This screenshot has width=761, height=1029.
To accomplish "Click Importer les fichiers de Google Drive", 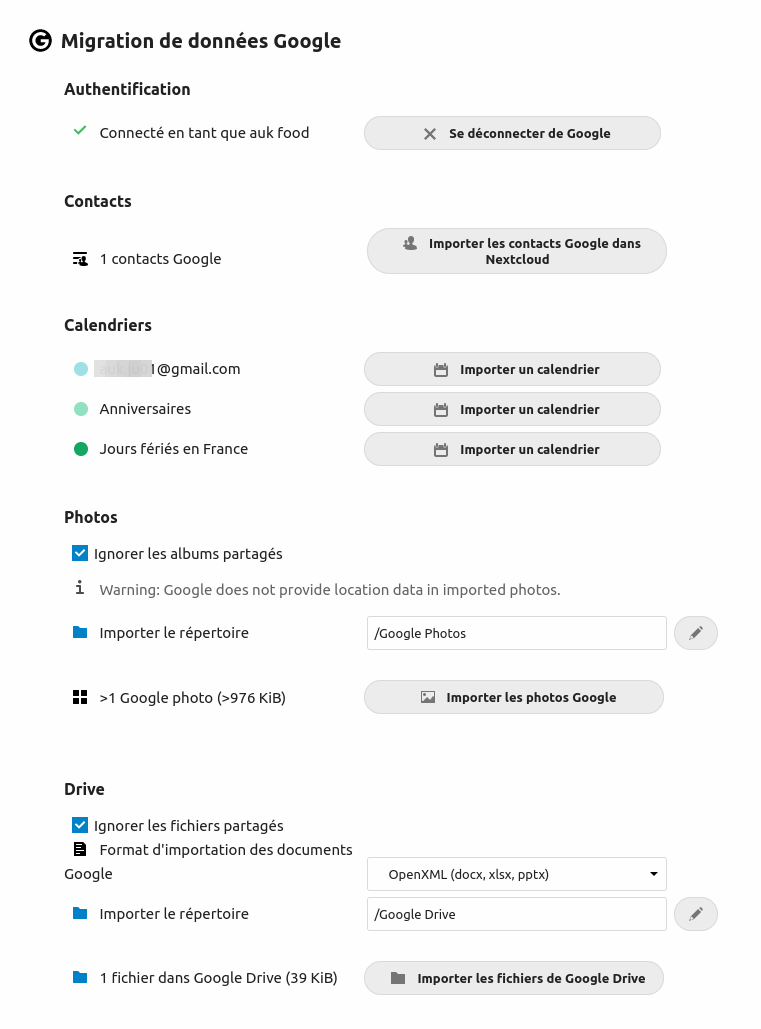I will point(514,978).
